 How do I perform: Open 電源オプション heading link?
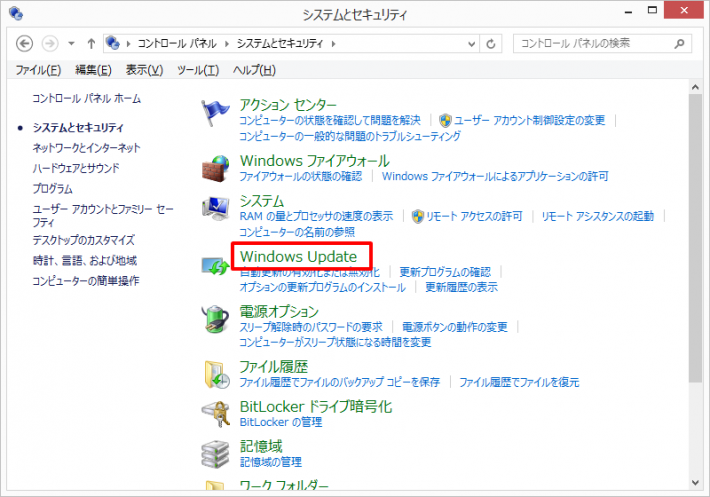tap(279, 311)
